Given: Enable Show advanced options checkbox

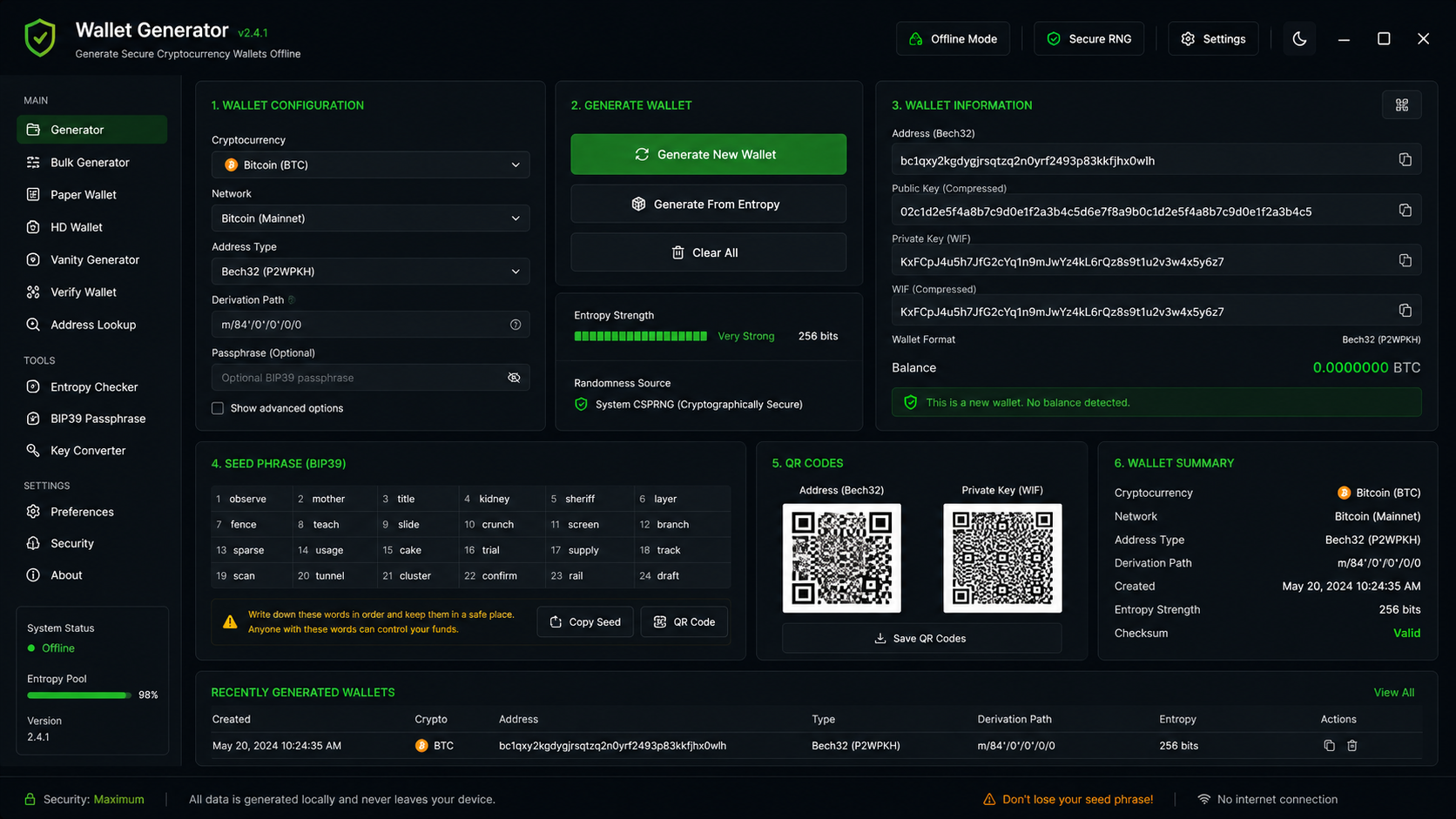Looking at the screenshot, I should coord(218,408).
